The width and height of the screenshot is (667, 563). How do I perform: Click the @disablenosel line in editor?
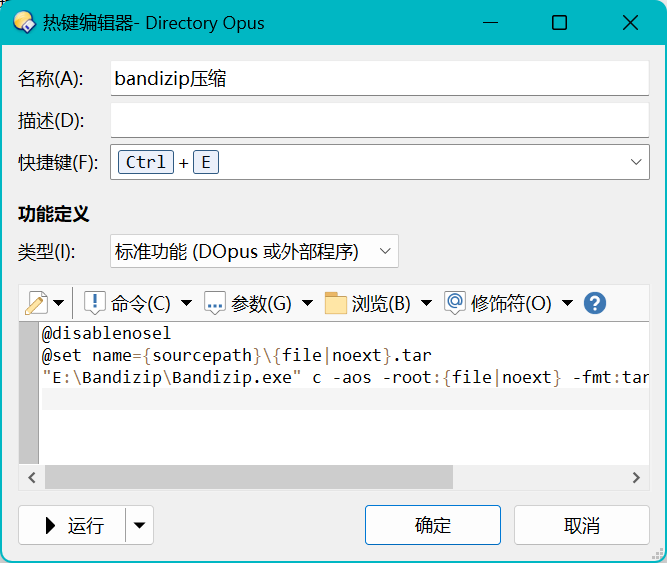pyautogui.click(x=106, y=333)
